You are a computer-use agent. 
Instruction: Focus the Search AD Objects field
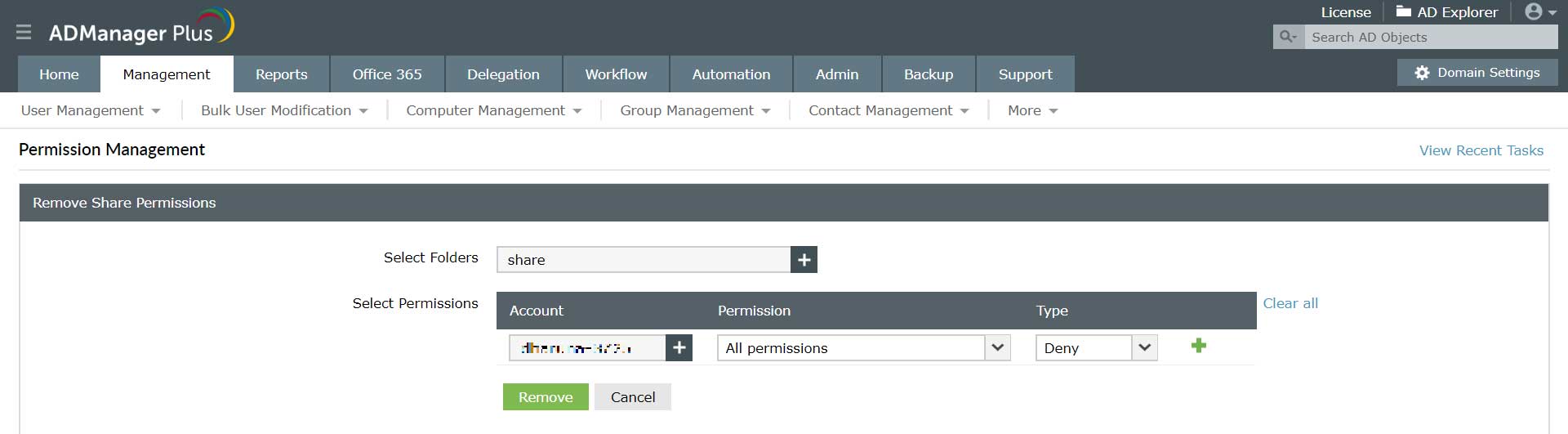tap(1429, 37)
